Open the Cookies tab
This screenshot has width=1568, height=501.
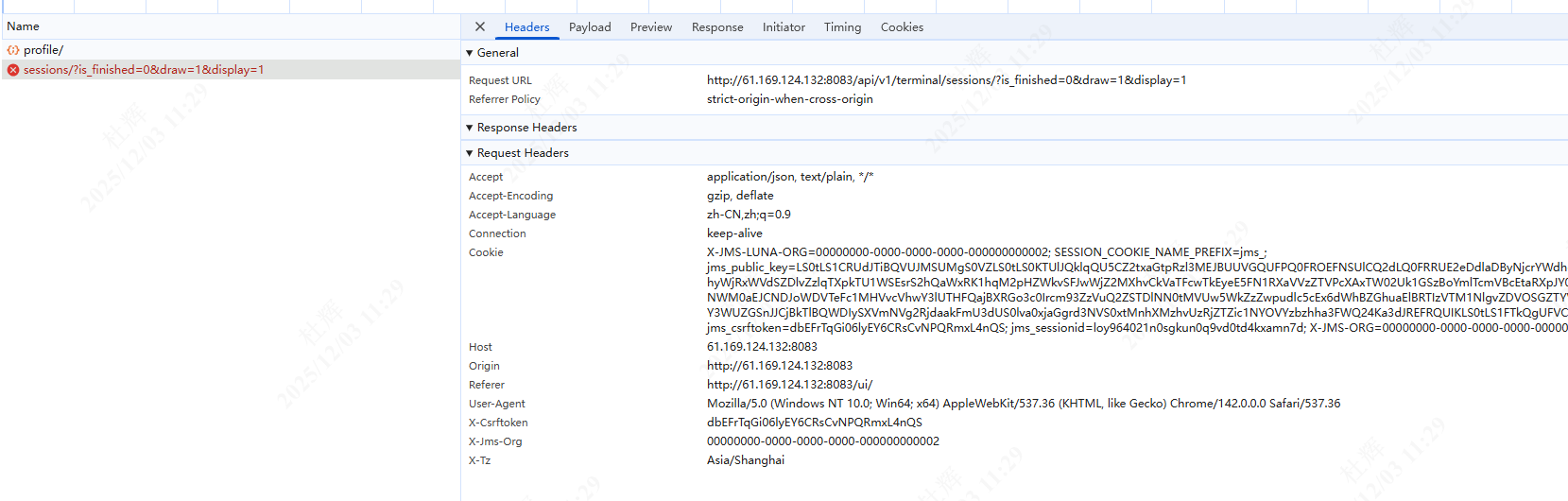tap(902, 27)
